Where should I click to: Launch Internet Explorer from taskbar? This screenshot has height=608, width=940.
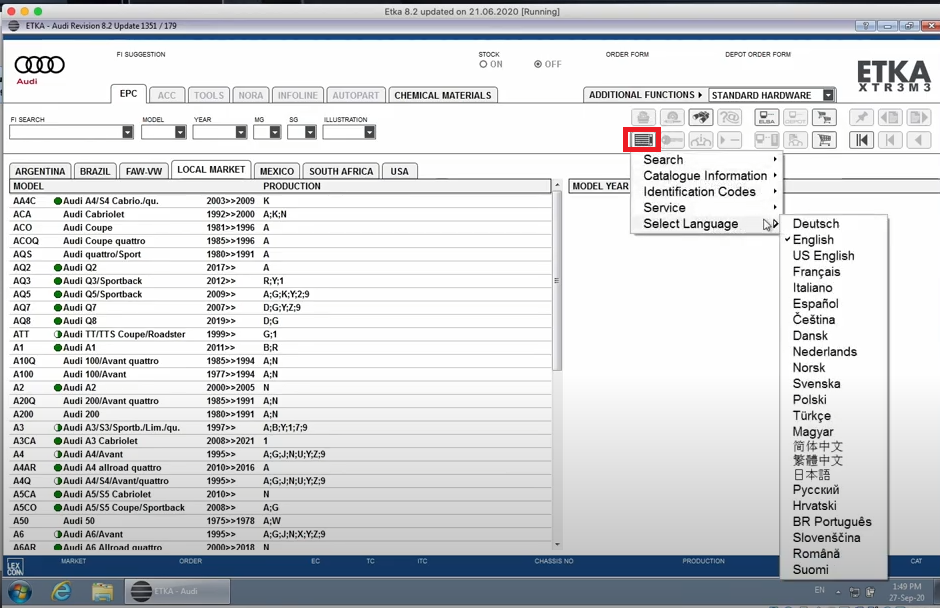click(x=61, y=592)
